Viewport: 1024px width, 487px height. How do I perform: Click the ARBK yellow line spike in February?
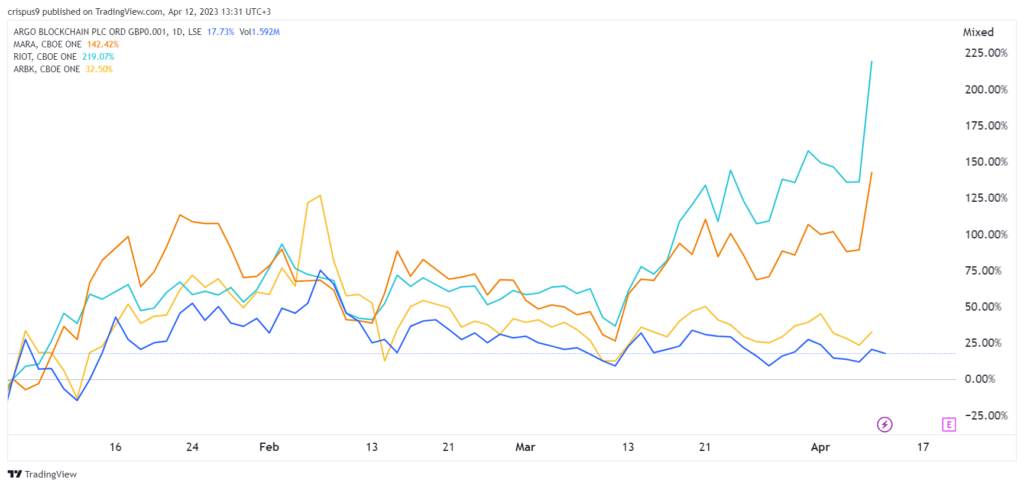319,195
